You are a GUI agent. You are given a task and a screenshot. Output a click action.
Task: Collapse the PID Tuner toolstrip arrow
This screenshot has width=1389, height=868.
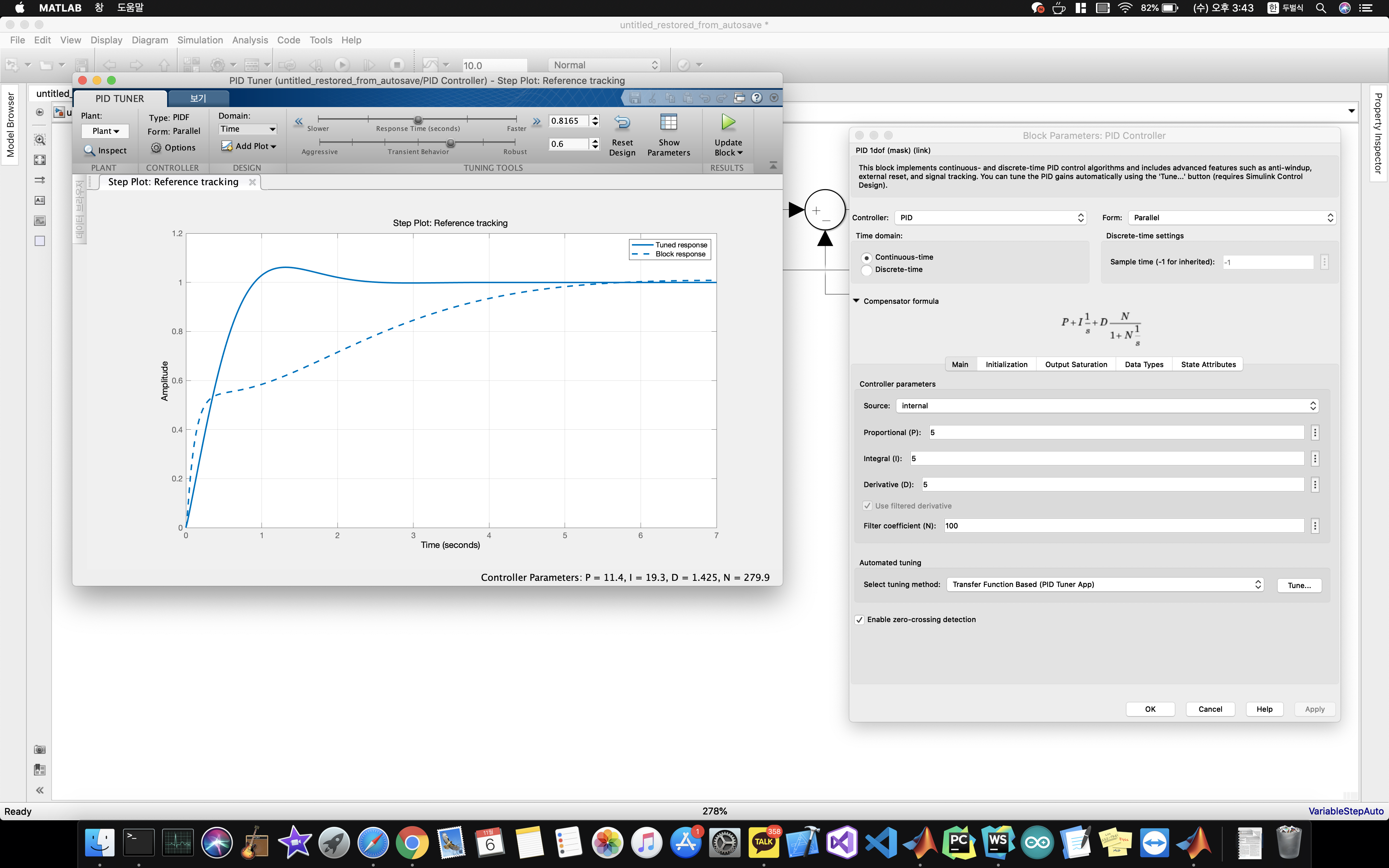773,165
